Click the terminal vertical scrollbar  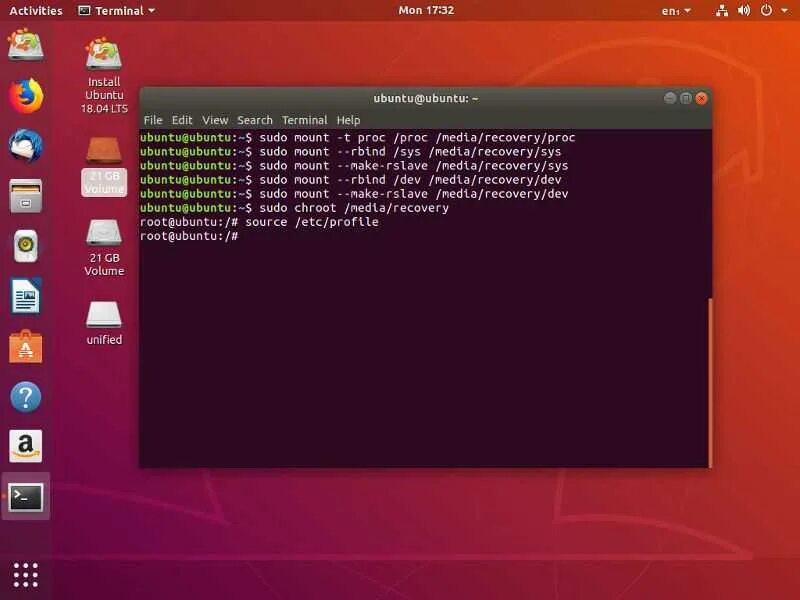pos(710,383)
